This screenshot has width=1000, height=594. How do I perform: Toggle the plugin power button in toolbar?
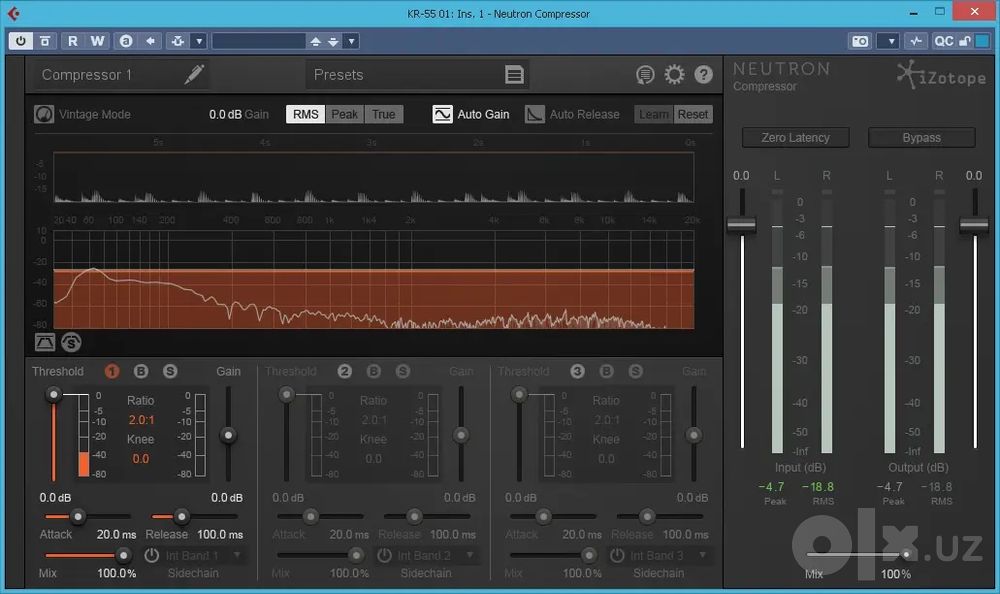[x=21, y=41]
